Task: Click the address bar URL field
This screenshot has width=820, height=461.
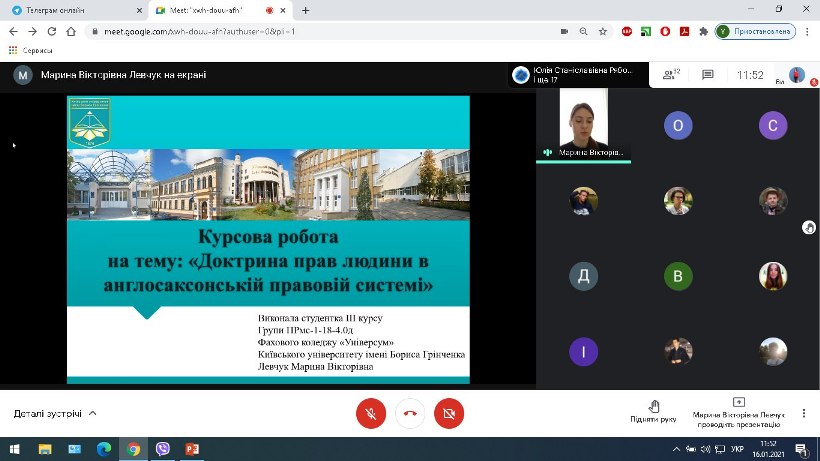Action: 300,31
